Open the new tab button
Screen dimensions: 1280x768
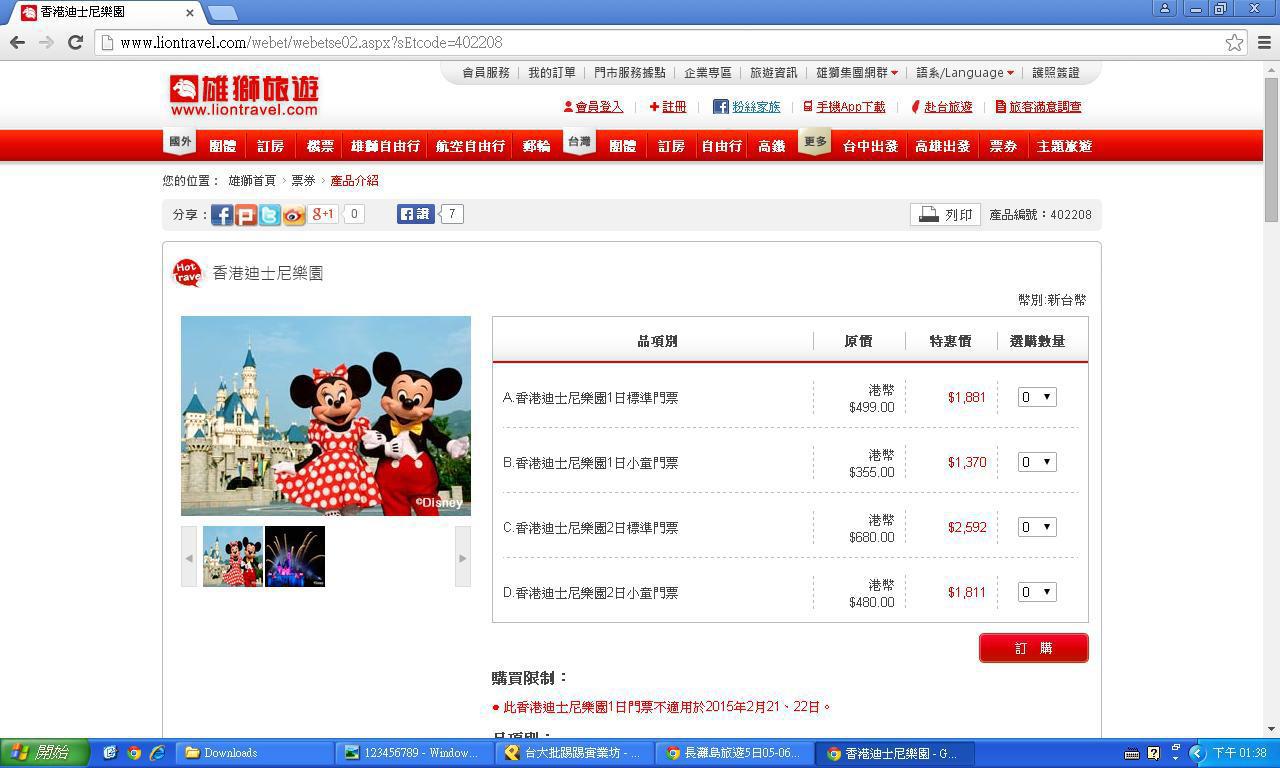click(x=223, y=13)
